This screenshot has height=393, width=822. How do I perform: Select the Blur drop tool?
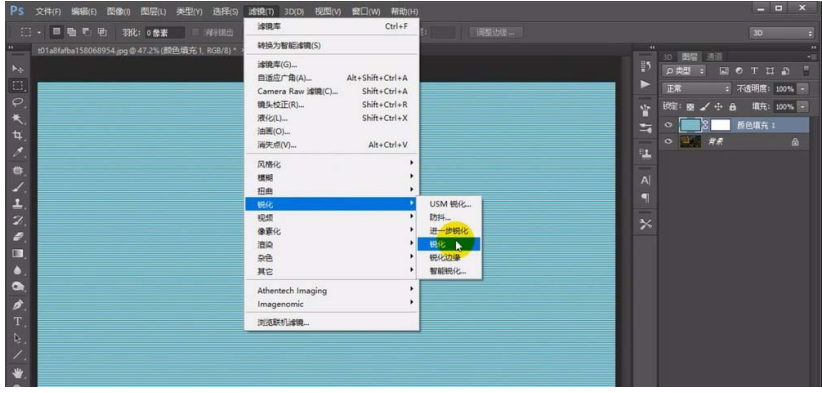[x=18, y=270]
